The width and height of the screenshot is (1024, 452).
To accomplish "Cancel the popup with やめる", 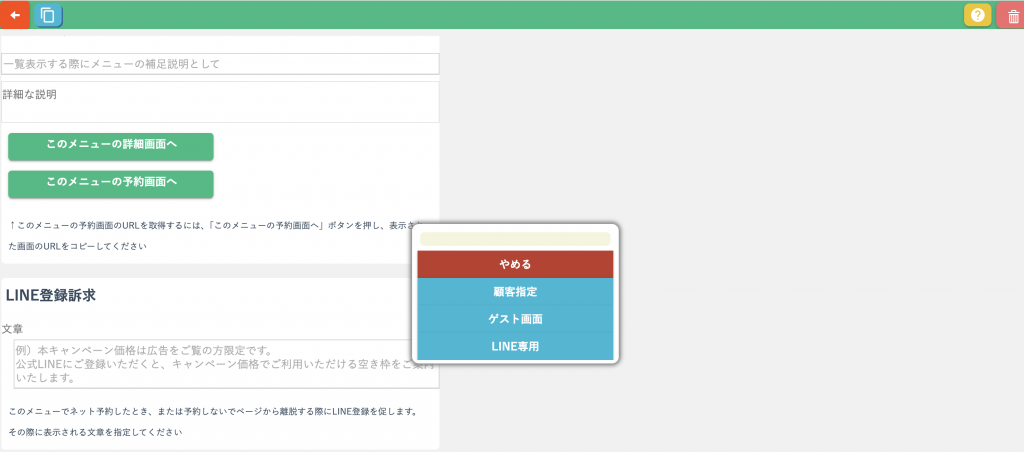I will click(x=515, y=265).
